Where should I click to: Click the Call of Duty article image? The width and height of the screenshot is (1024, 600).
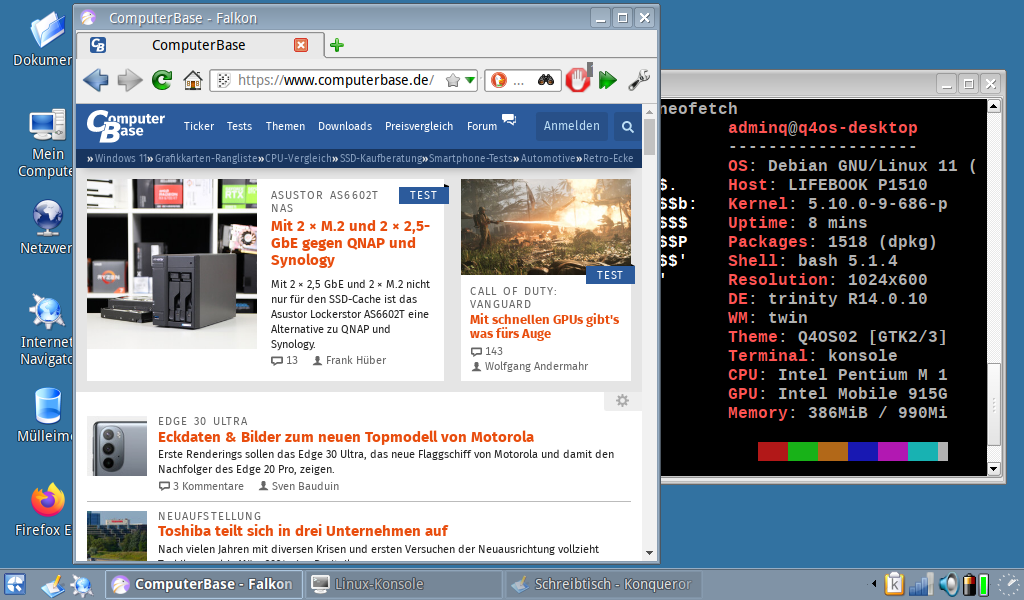click(x=546, y=227)
